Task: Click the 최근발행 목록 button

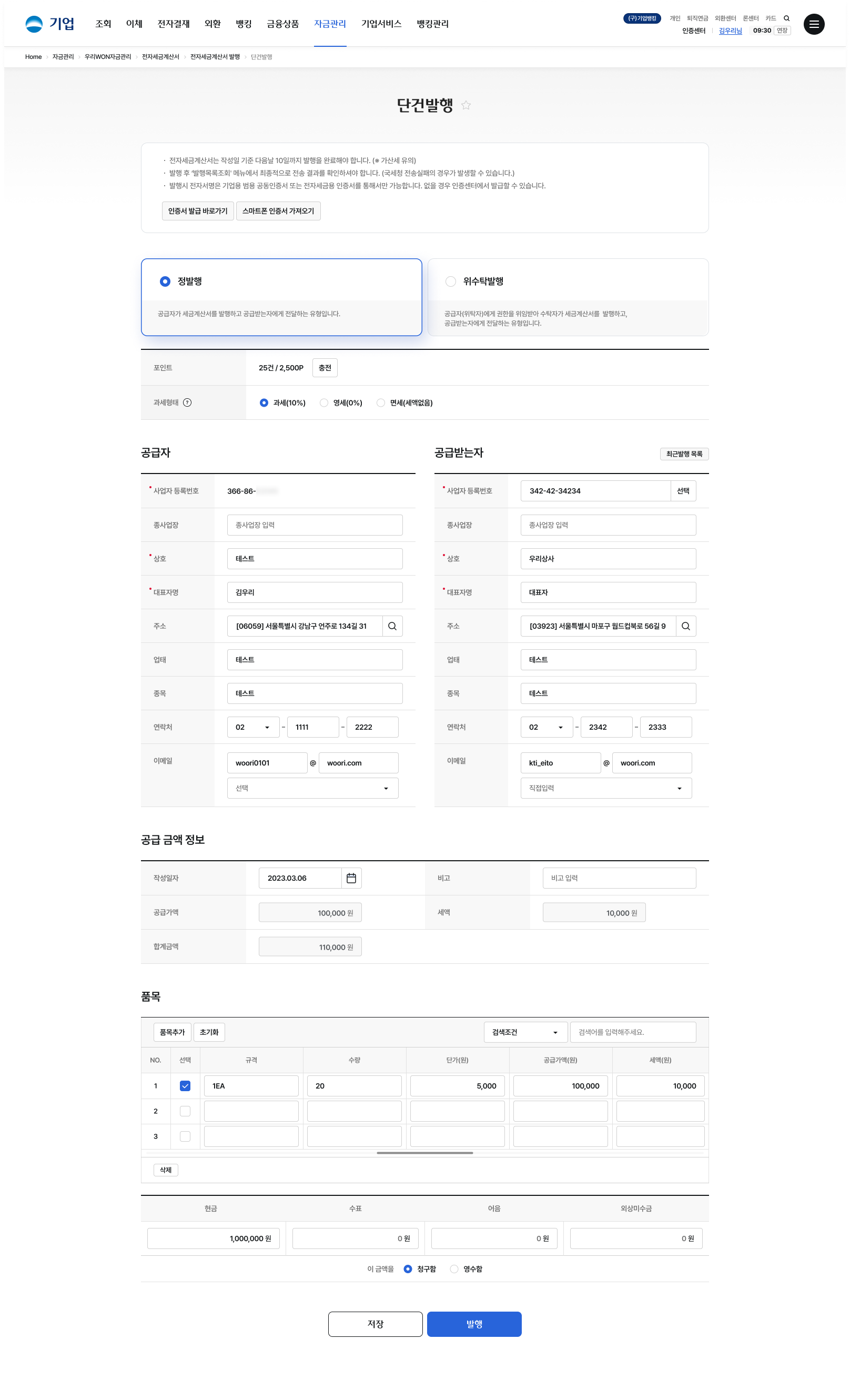Action: pyautogui.click(x=684, y=454)
